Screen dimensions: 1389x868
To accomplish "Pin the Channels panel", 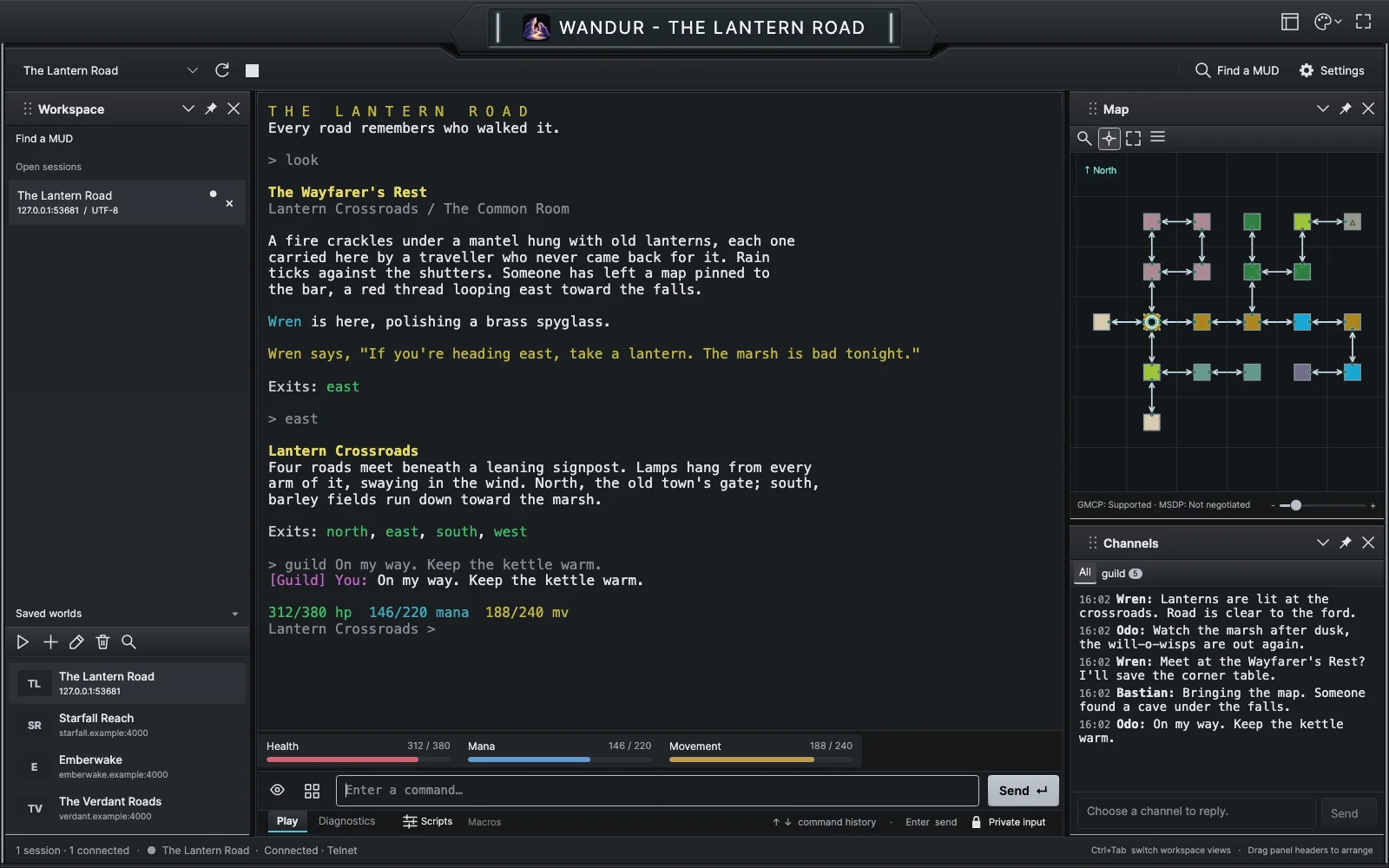I will pyautogui.click(x=1346, y=542).
